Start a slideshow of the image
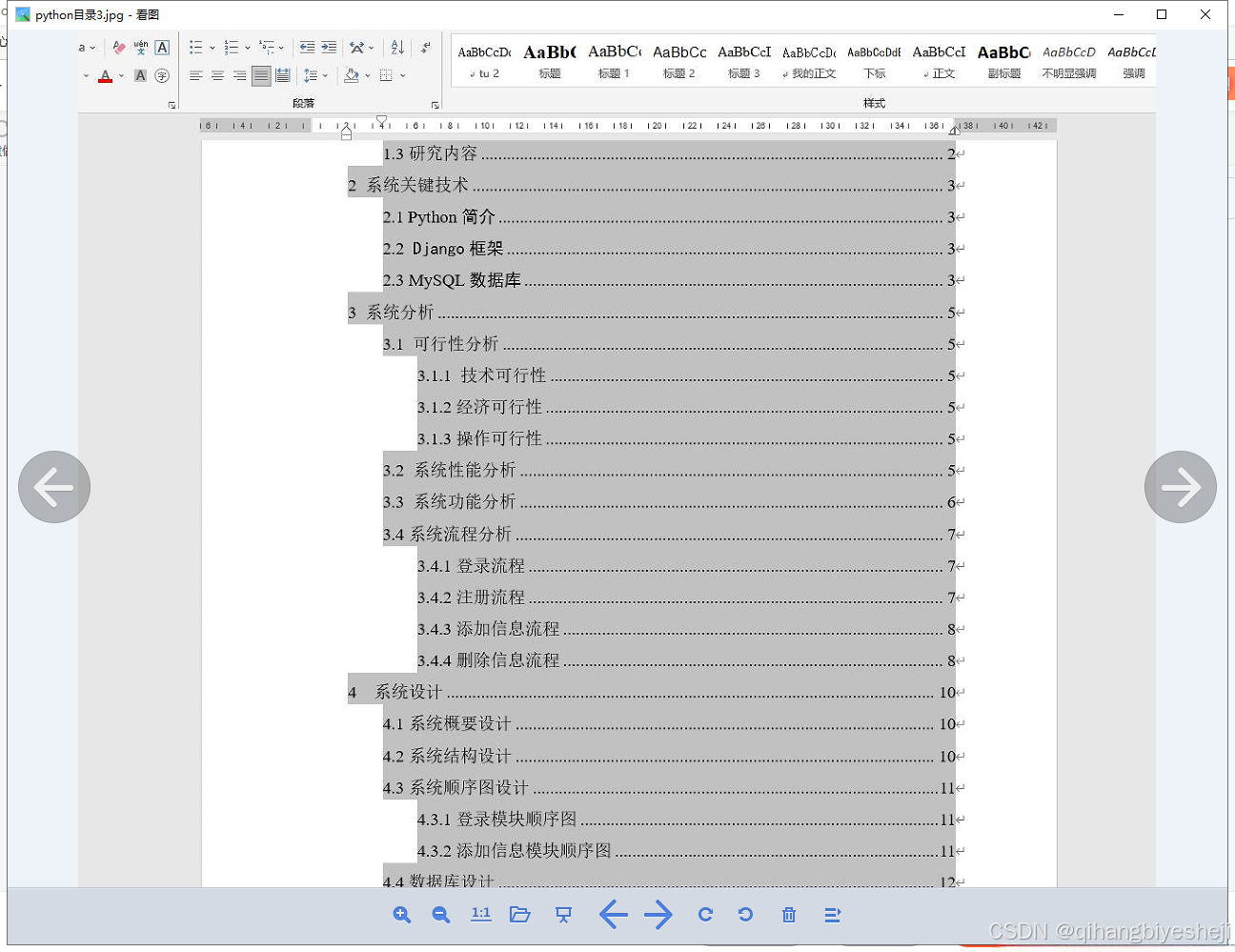1235x952 pixels. coord(563,914)
